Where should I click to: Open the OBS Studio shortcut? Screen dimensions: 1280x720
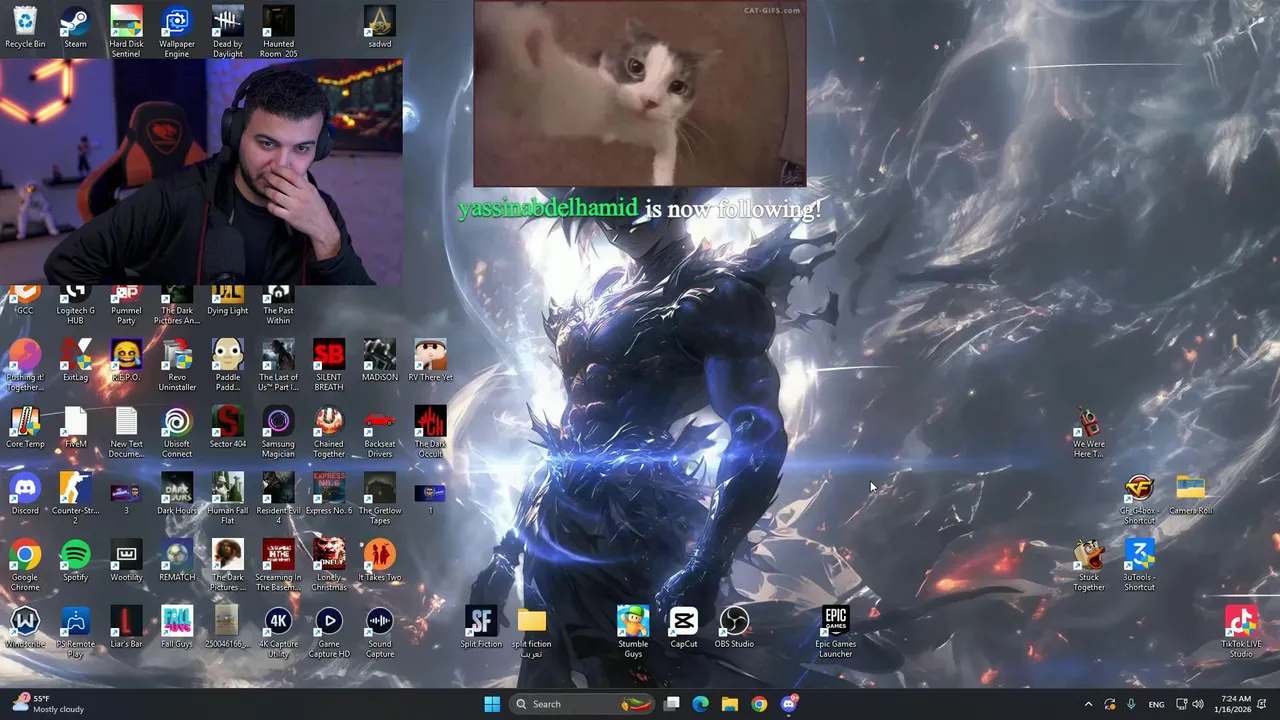tap(734, 627)
